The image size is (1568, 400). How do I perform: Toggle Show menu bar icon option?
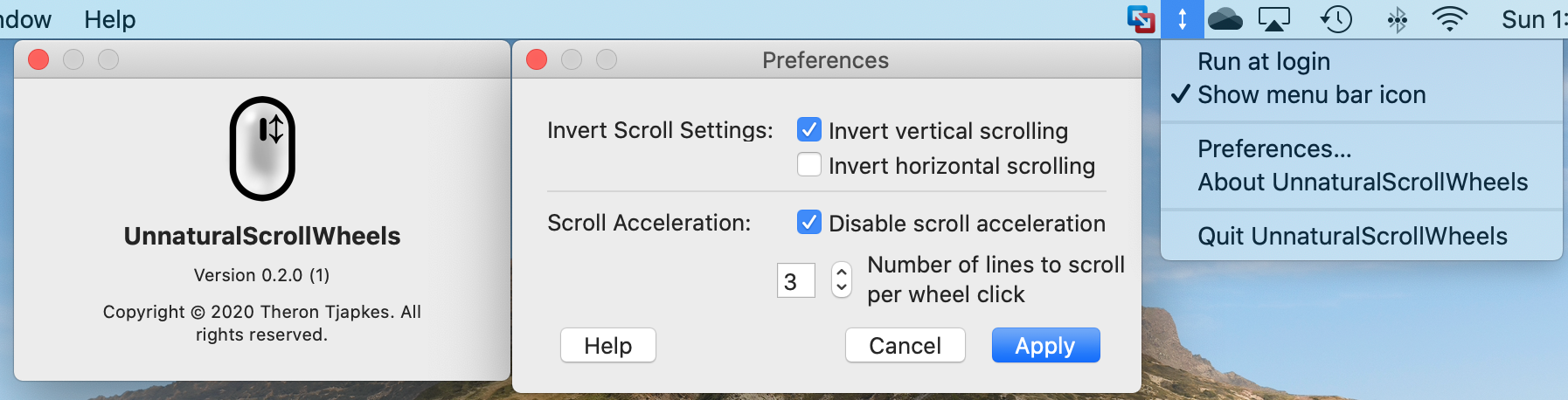[x=1311, y=94]
